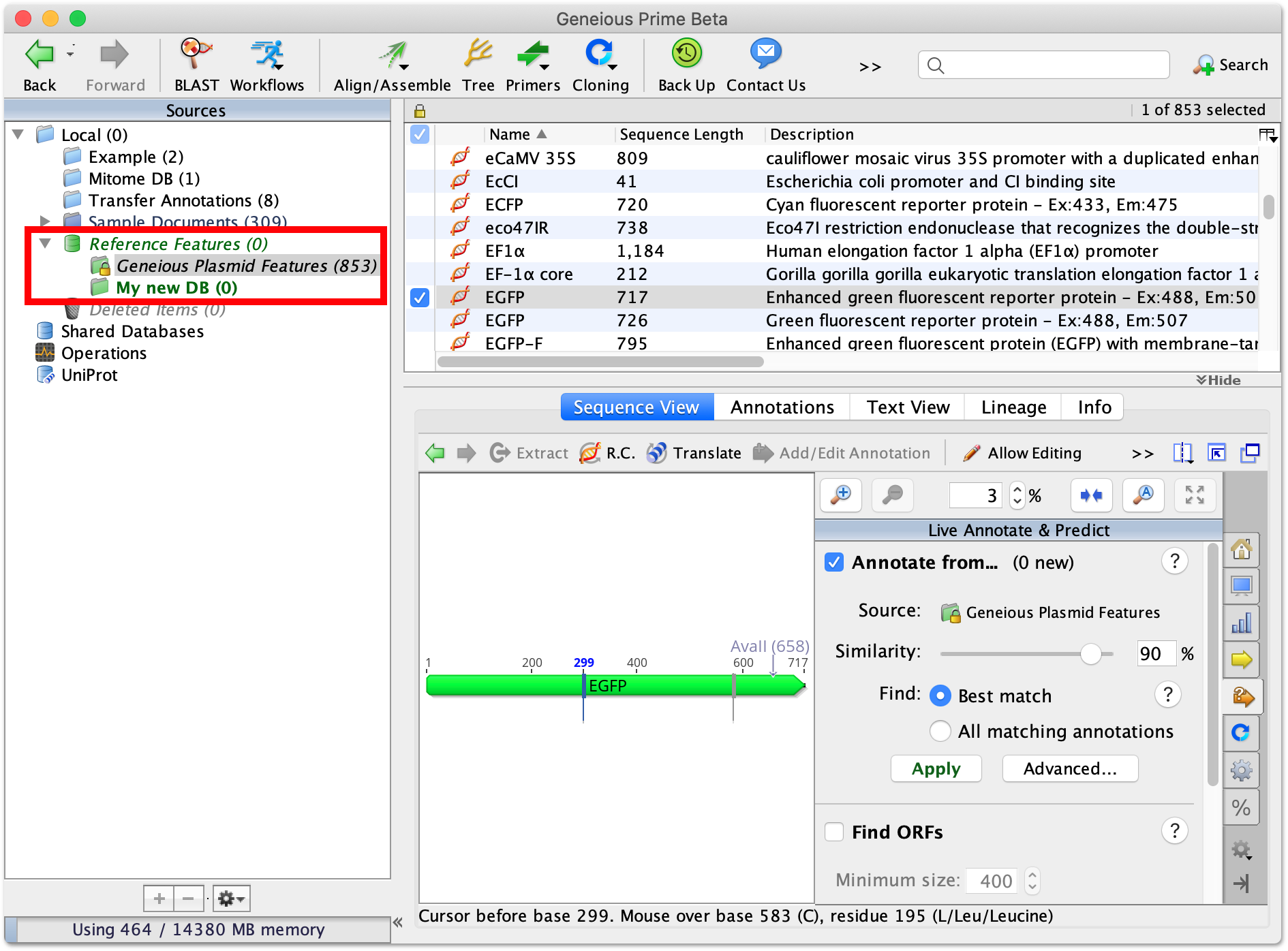Click the Advanced... button
The height and width of the screenshot is (951, 1288).
(1070, 768)
